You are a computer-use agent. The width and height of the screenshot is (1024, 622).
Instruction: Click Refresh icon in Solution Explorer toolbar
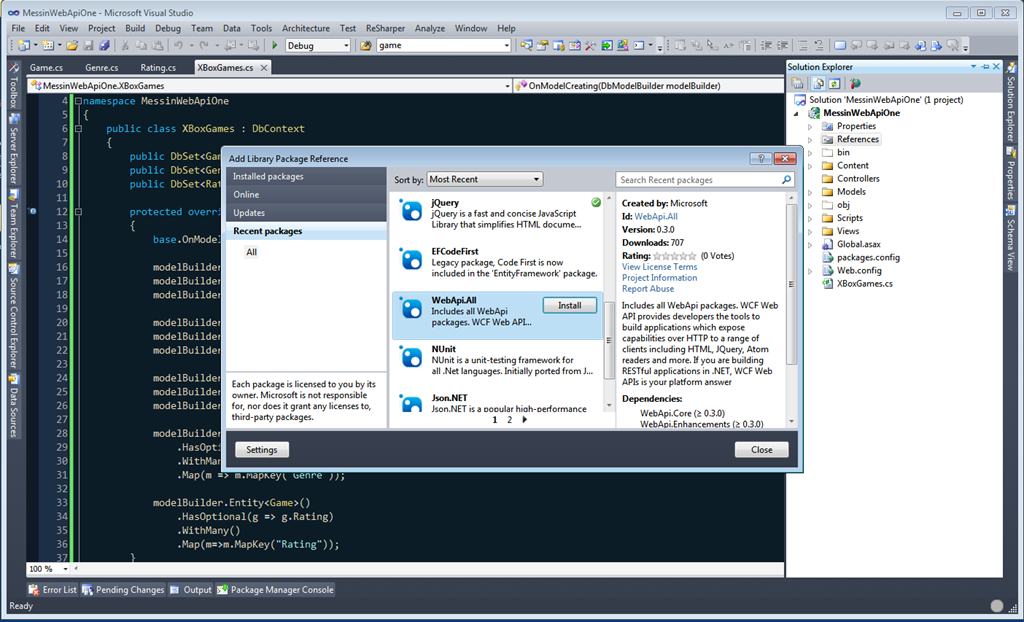click(x=834, y=83)
